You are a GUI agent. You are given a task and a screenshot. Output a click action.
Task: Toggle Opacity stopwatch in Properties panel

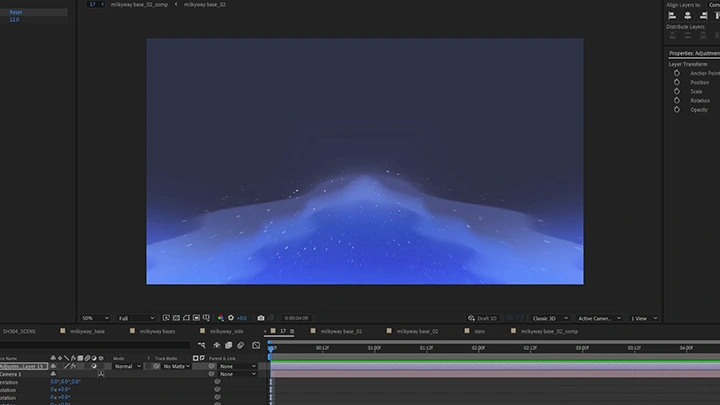tap(676, 110)
